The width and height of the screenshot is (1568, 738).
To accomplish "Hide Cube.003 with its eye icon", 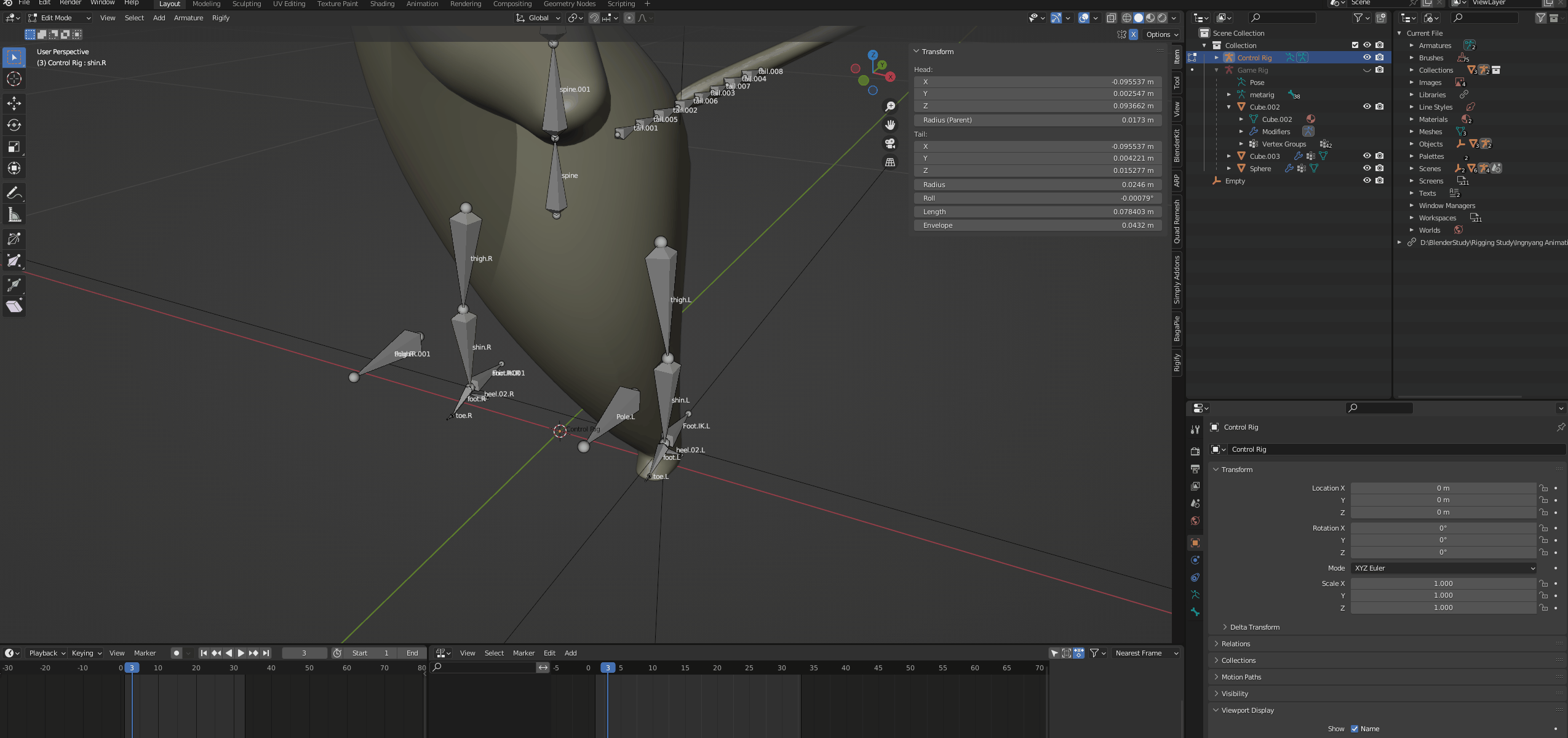I will pyautogui.click(x=1366, y=156).
